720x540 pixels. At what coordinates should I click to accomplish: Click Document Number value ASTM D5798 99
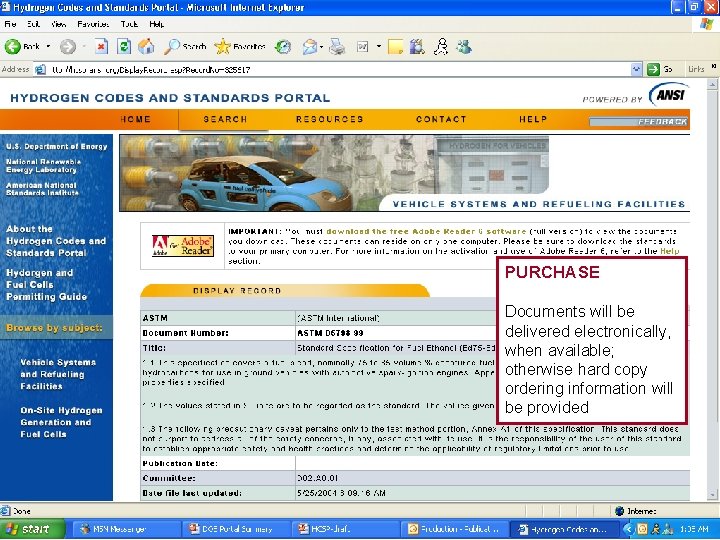(331, 333)
